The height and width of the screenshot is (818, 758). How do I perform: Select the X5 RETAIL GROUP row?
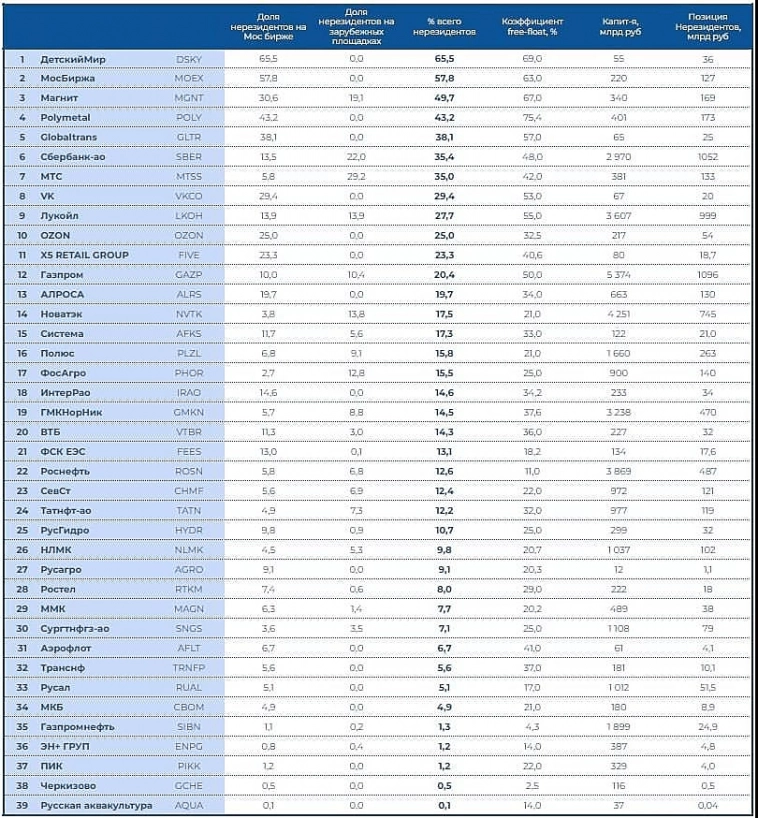pyautogui.click(x=84, y=255)
